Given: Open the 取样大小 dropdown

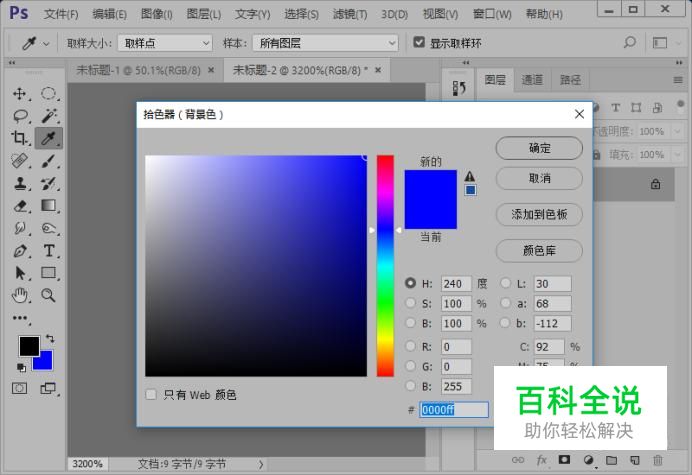Looking at the screenshot, I should tap(165, 43).
